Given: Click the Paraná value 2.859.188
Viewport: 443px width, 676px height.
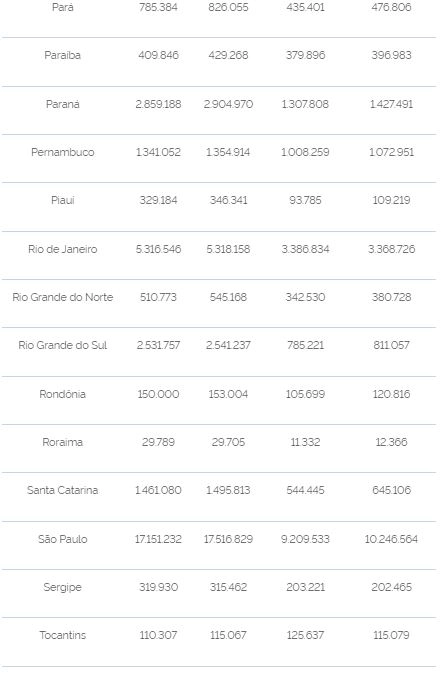Looking at the screenshot, I should pos(158,104).
